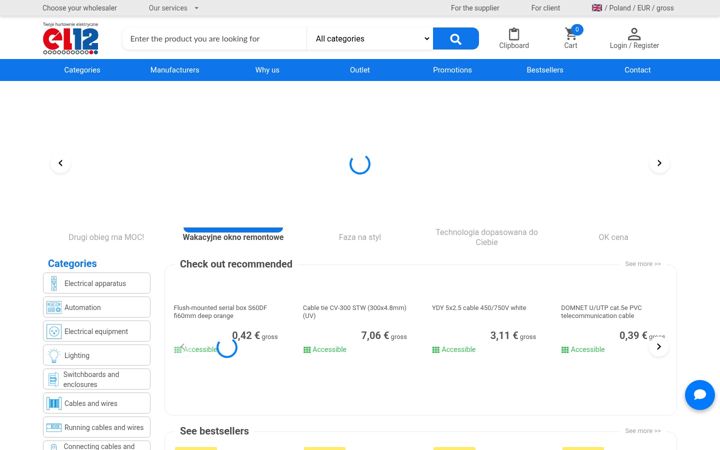The height and width of the screenshot is (450, 720).
Task: Go to Why us page
Action: [267, 70]
